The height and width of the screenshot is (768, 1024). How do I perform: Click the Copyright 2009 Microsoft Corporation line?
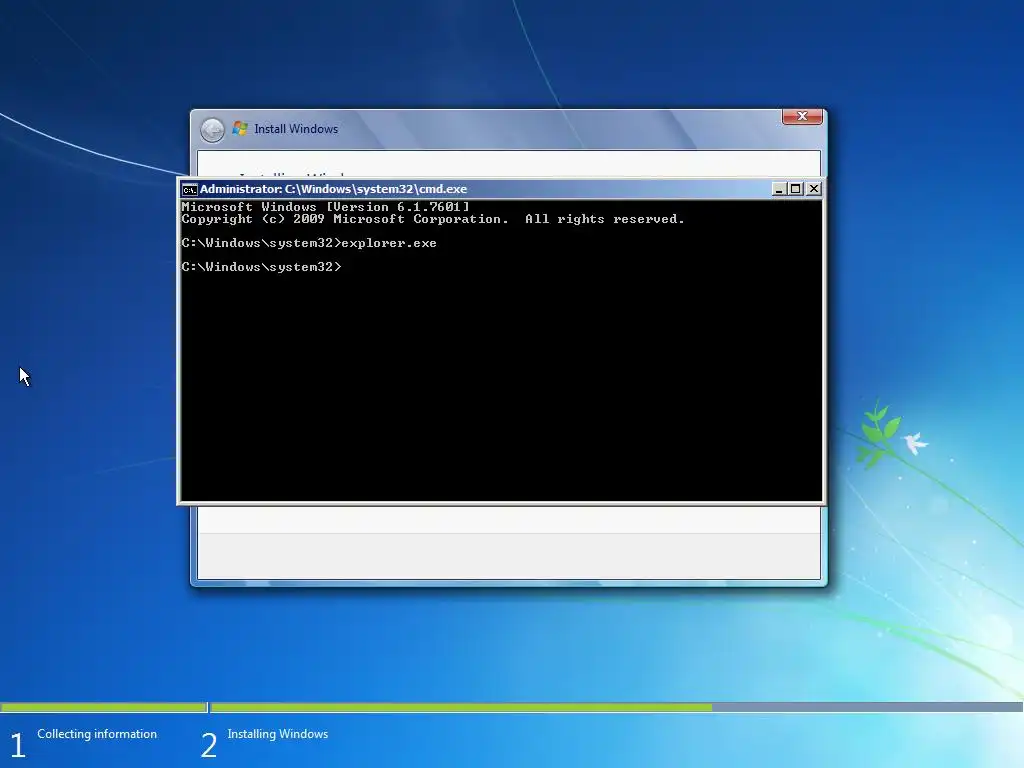pos(433,219)
